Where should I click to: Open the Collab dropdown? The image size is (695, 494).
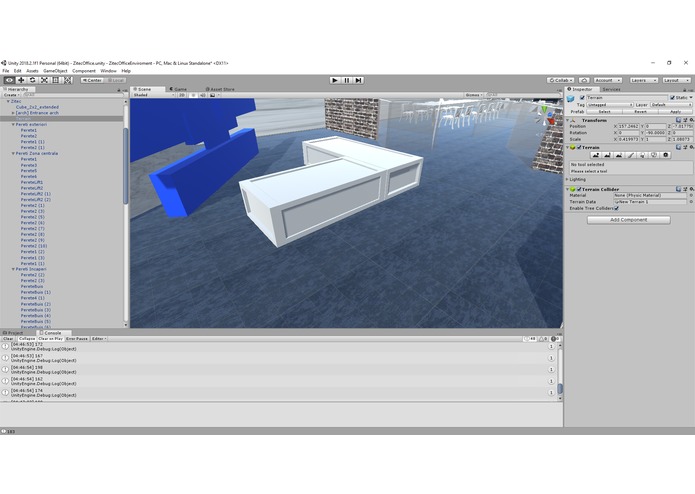pyautogui.click(x=560, y=80)
